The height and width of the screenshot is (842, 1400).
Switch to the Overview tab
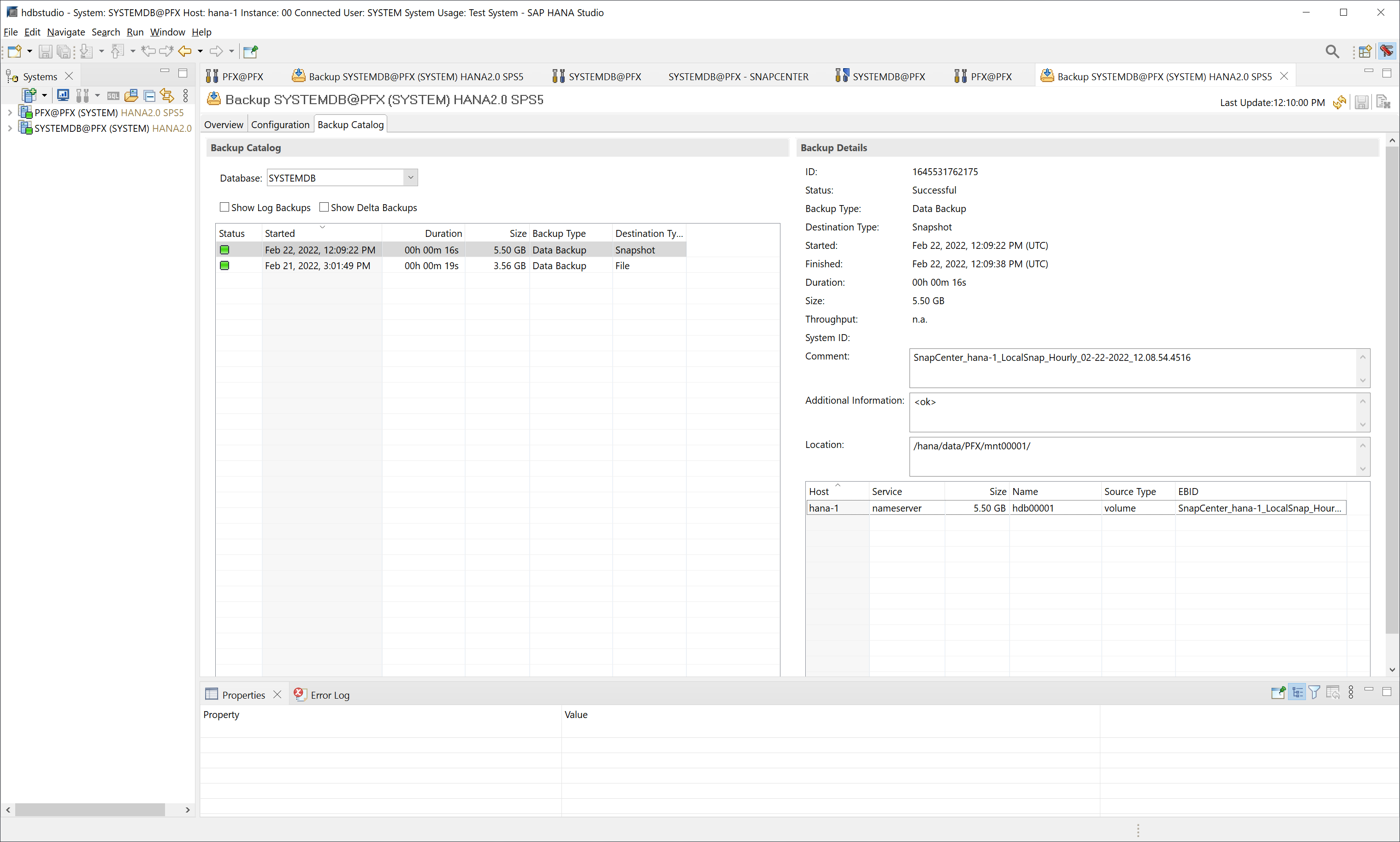tap(223, 125)
